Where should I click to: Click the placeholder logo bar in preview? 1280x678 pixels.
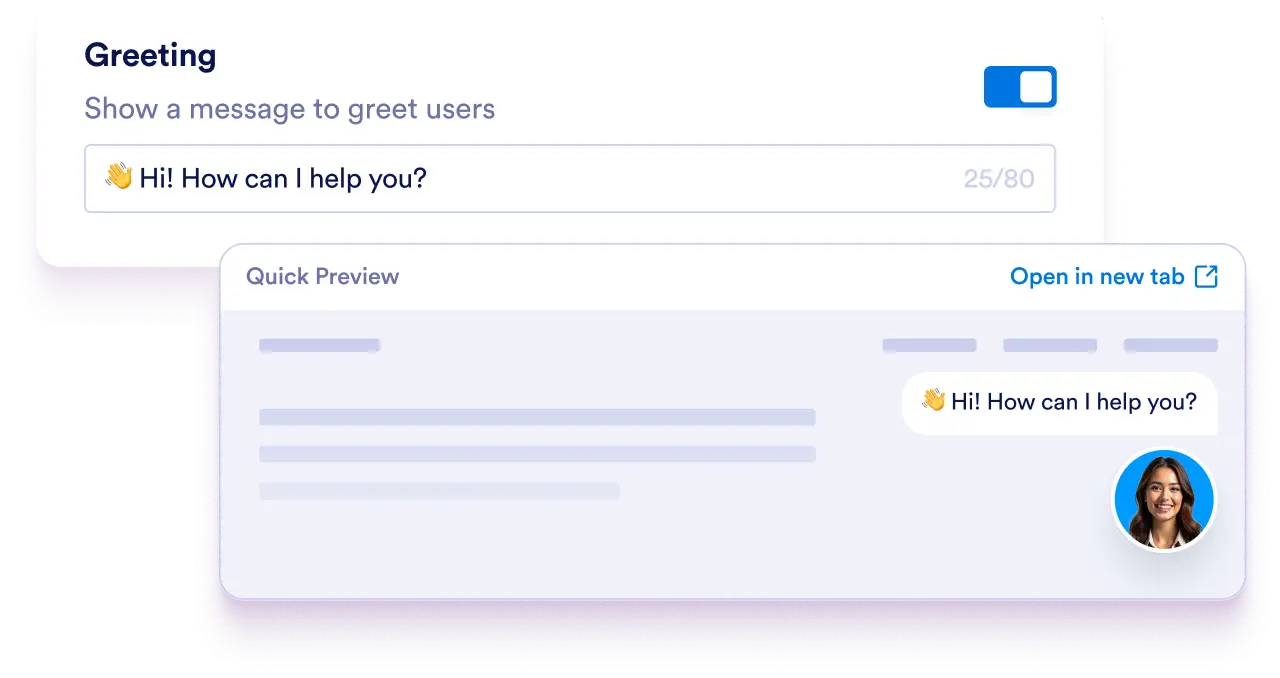pyautogui.click(x=319, y=346)
